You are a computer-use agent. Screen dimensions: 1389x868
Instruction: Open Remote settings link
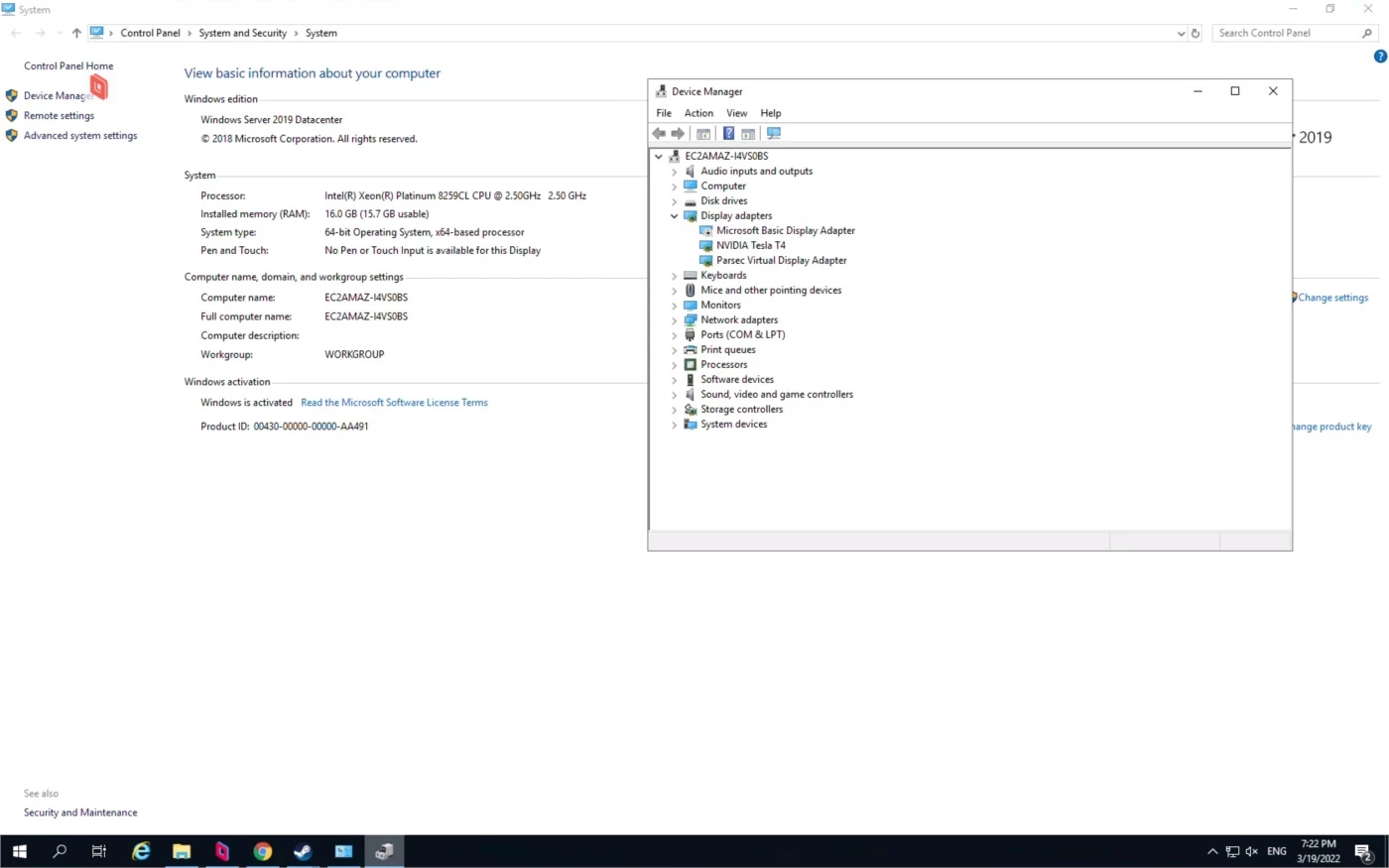(x=59, y=115)
